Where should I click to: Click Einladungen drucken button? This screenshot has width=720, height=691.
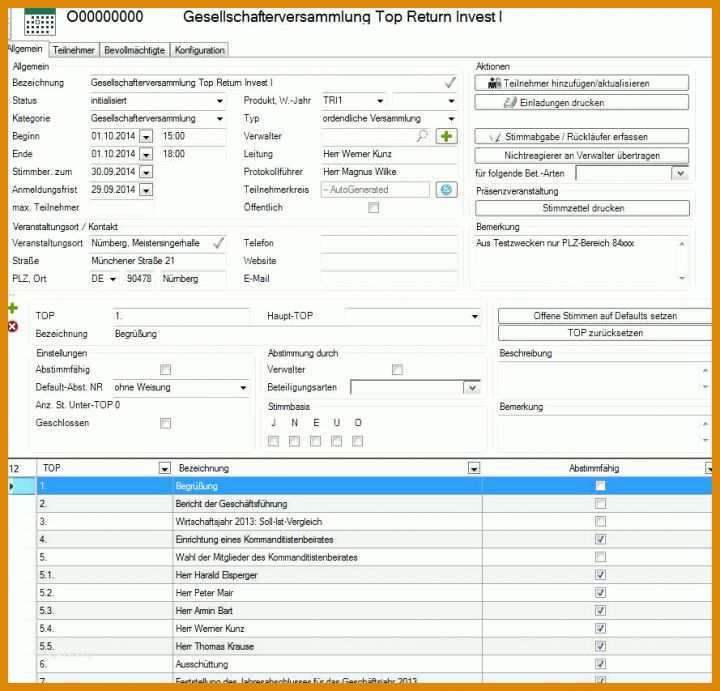coord(581,102)
